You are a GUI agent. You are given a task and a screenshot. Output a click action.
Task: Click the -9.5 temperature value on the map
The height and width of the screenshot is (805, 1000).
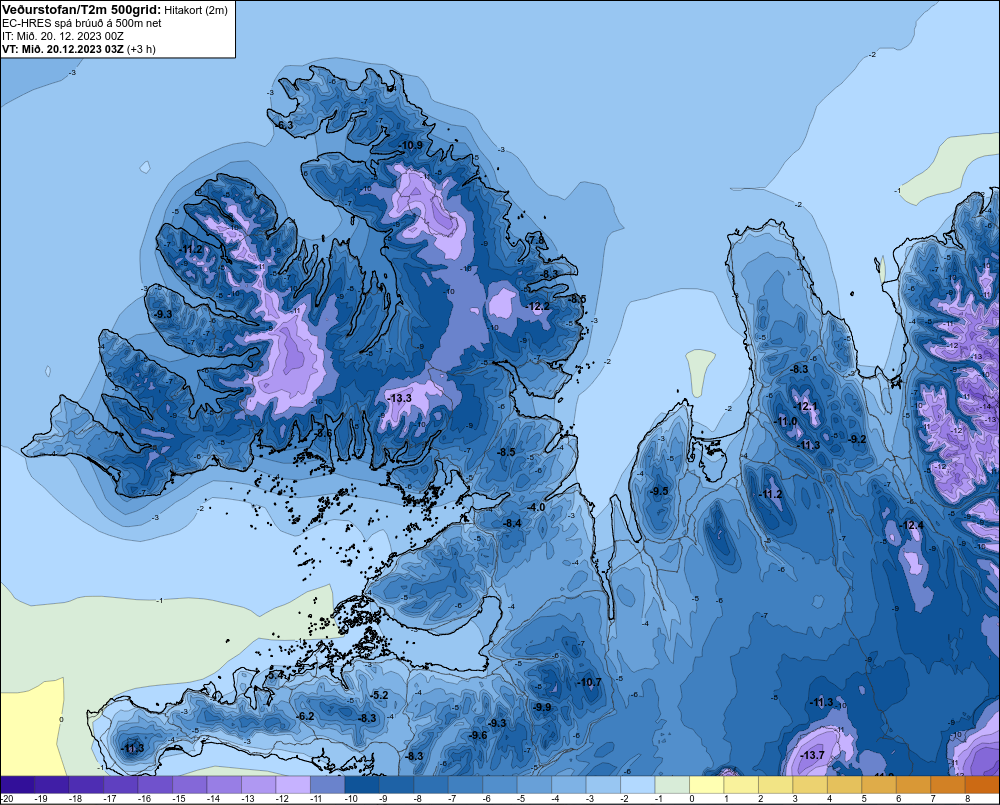pyautogui.click(x=659, y=491)
